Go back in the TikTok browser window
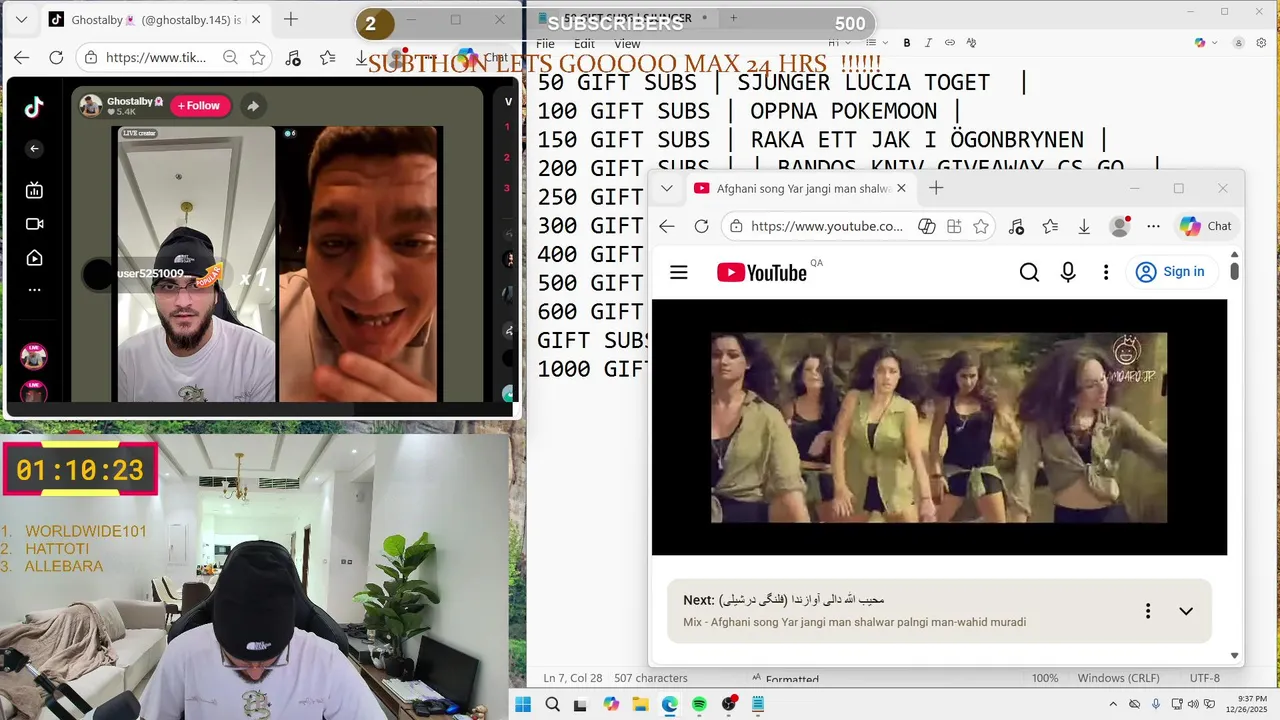Viewport: 1280px width, 720px height. pyautogui.click(x=21, y=58)
